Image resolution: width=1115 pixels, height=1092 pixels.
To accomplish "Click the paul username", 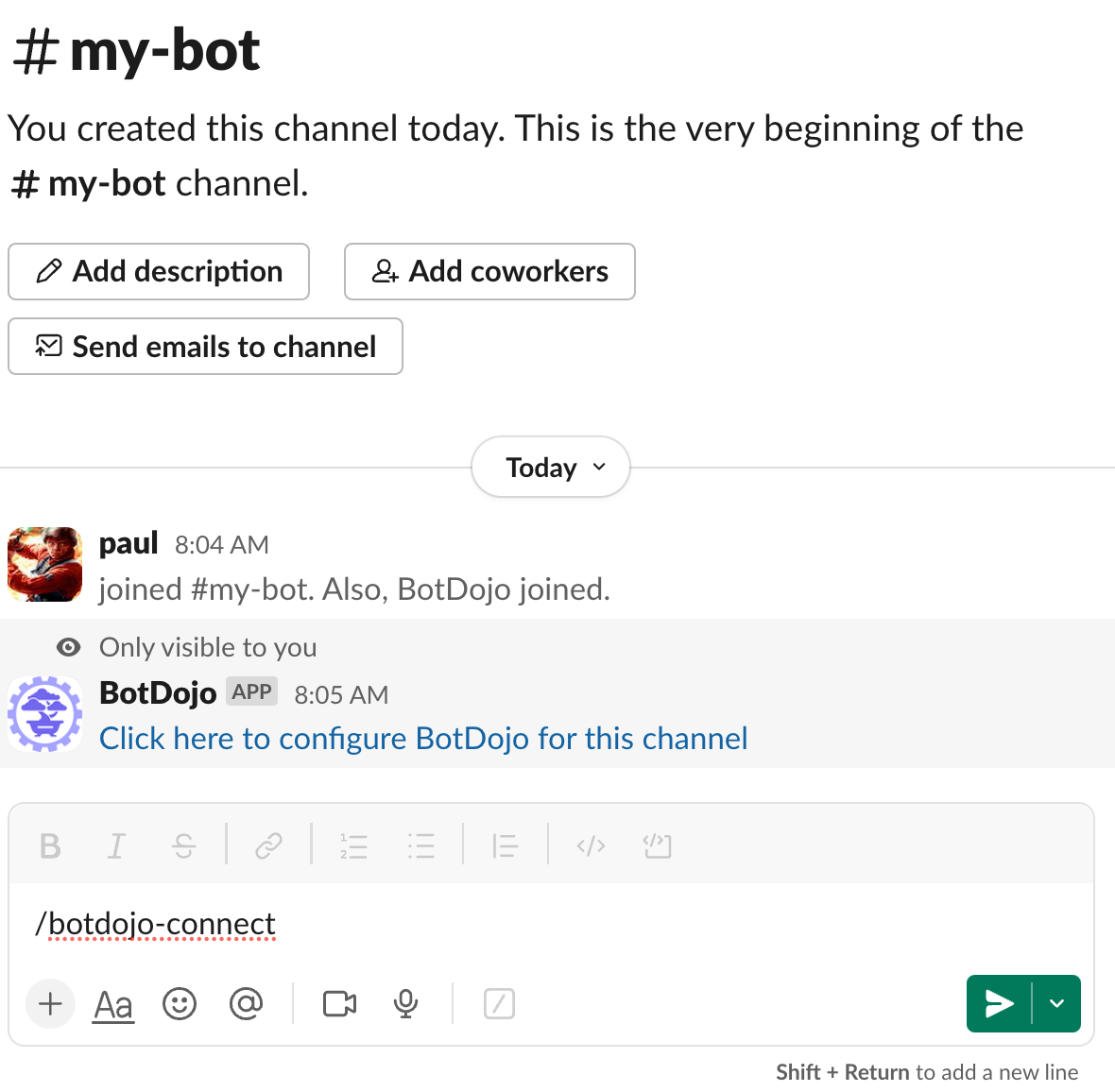I will pos(128,544).
